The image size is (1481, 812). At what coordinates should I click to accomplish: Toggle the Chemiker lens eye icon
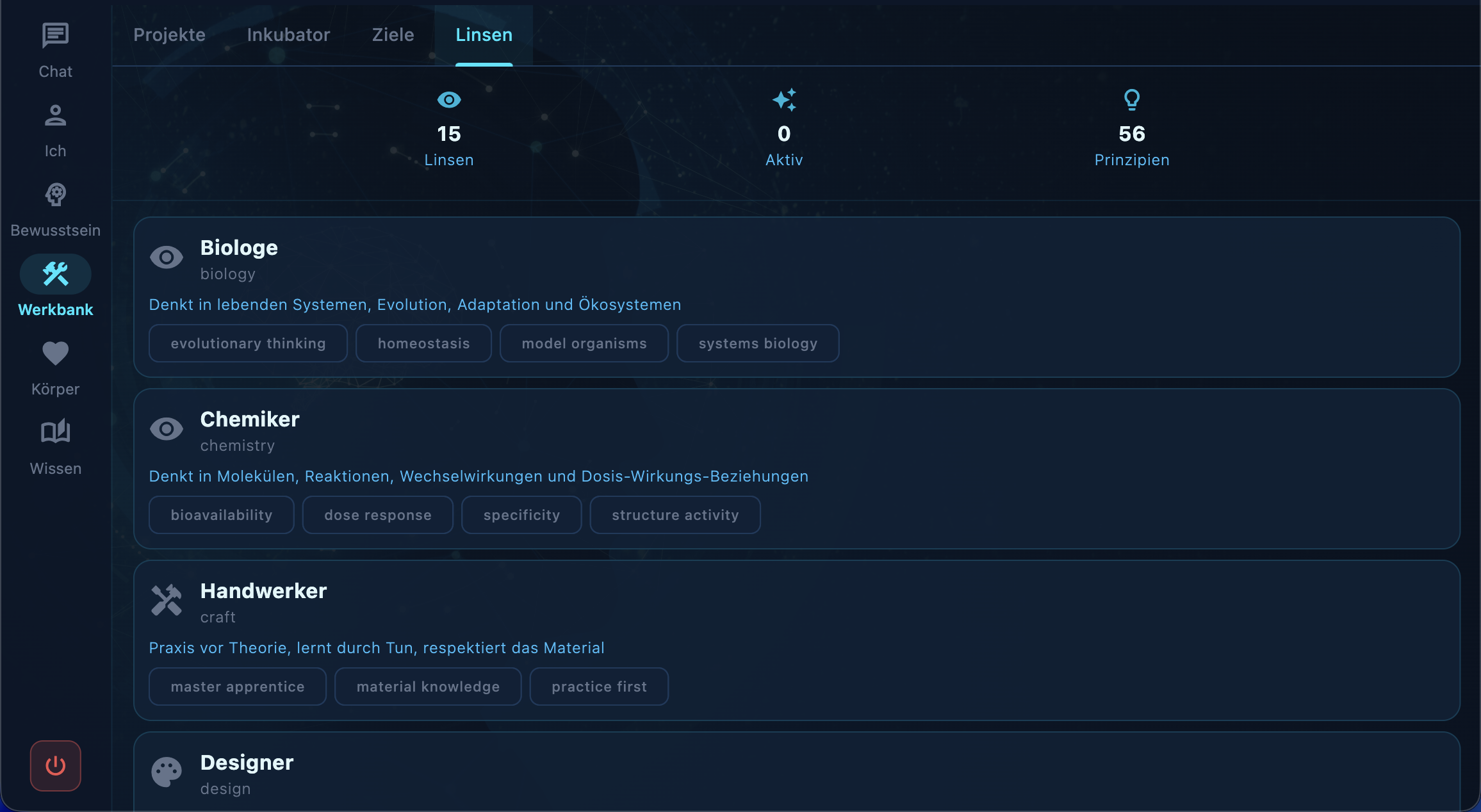[x=167, y=429]
